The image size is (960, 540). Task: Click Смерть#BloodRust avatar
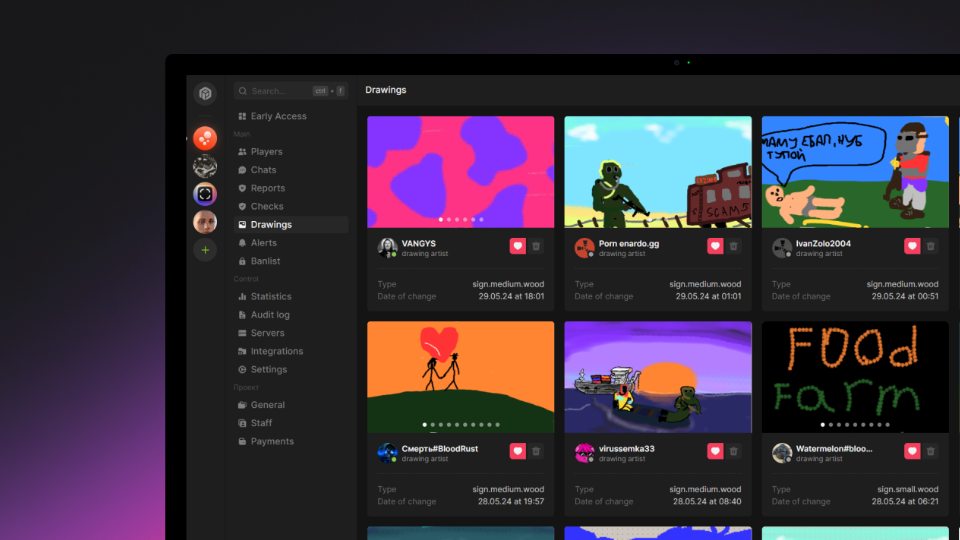point(387,452)
